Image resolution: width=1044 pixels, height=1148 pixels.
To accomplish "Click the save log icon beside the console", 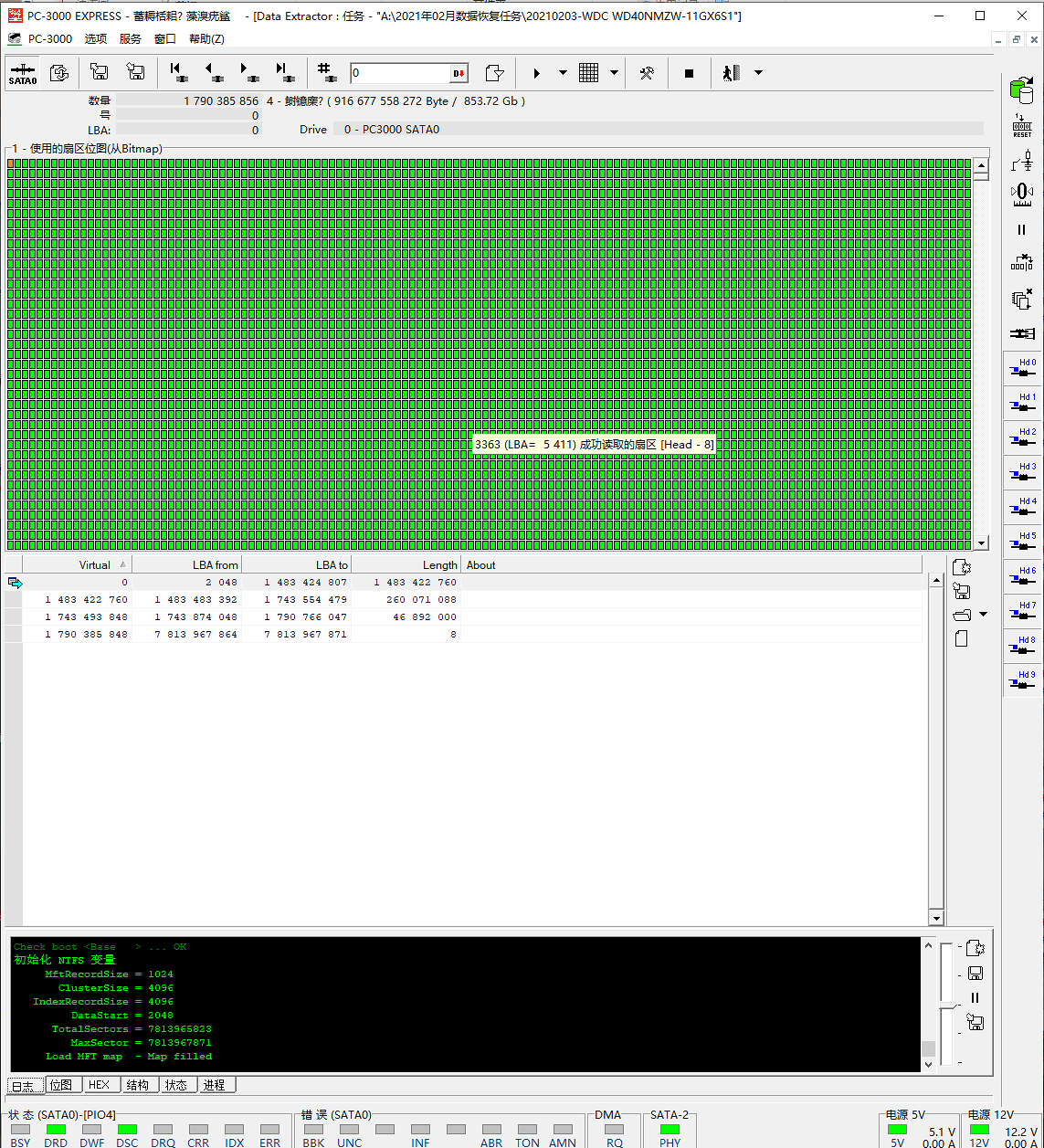I will (975, 974).
